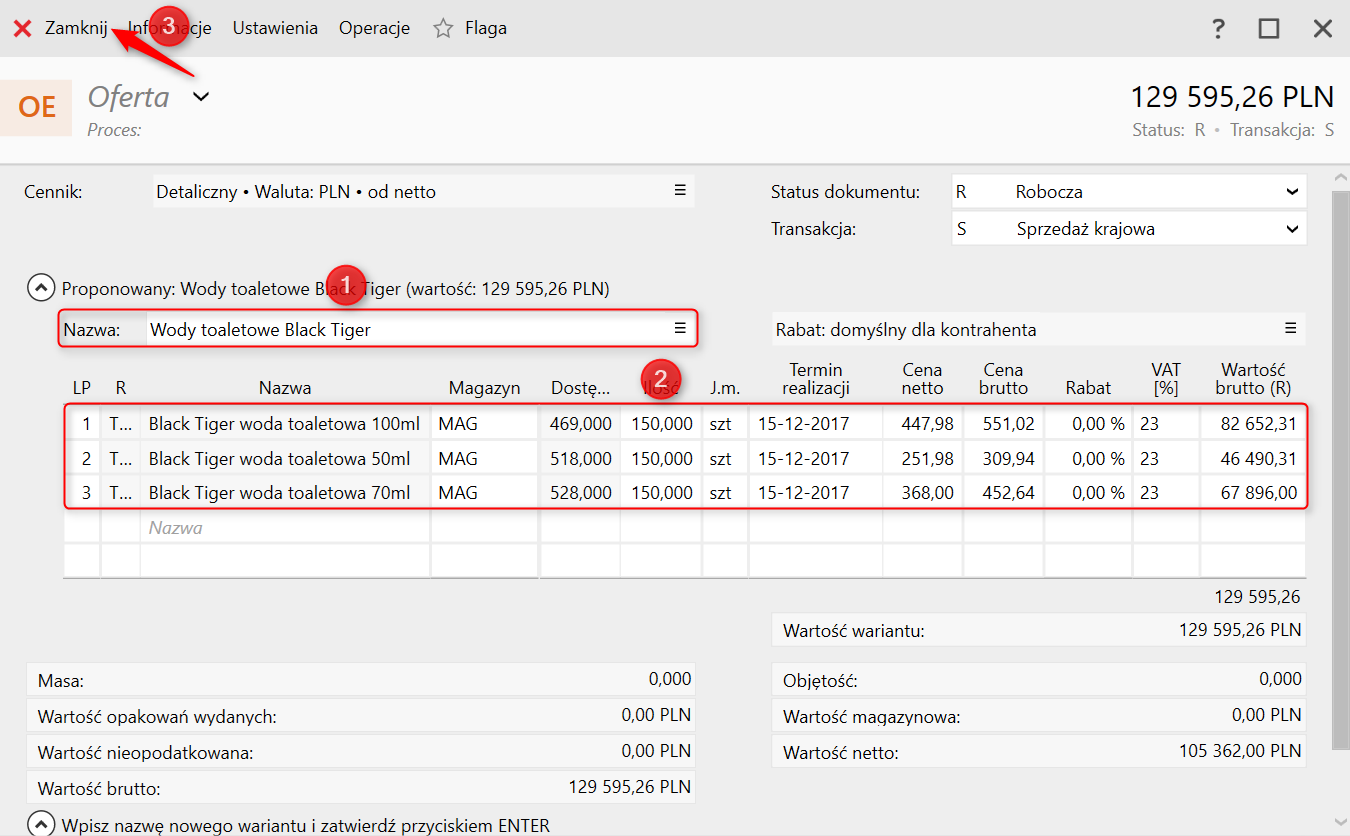Maximize the offer window
This screenshot has height=836, width=1350.
(x=1269, y=29)
